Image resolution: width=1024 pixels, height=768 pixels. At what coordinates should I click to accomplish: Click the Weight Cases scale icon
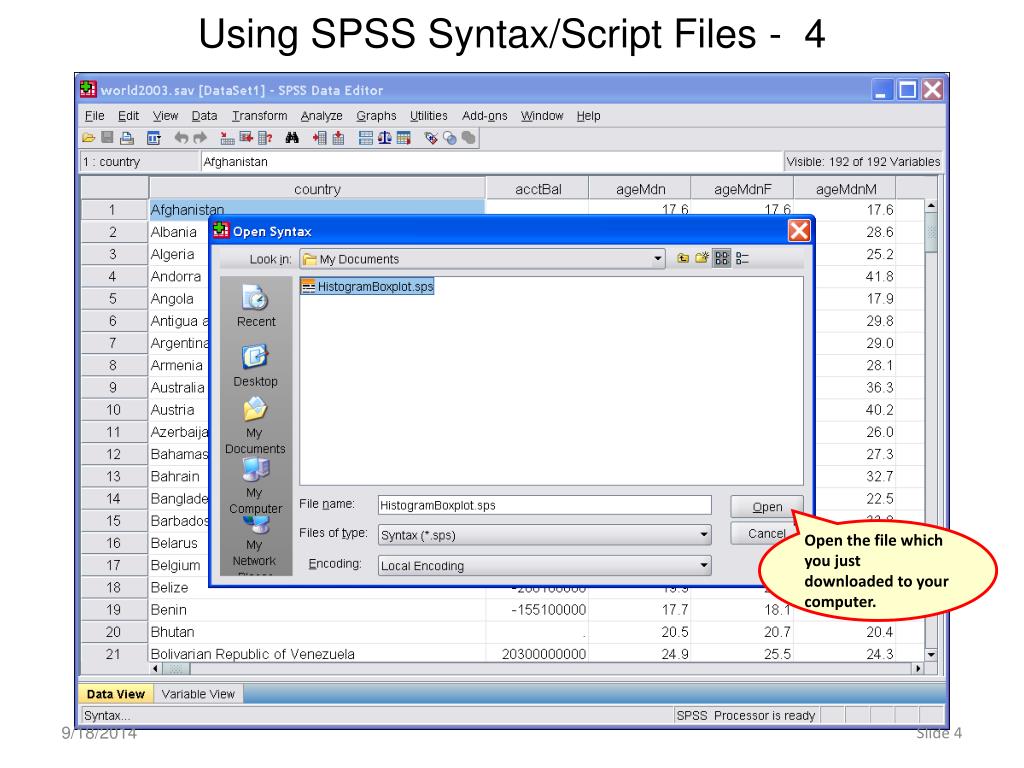385,138
